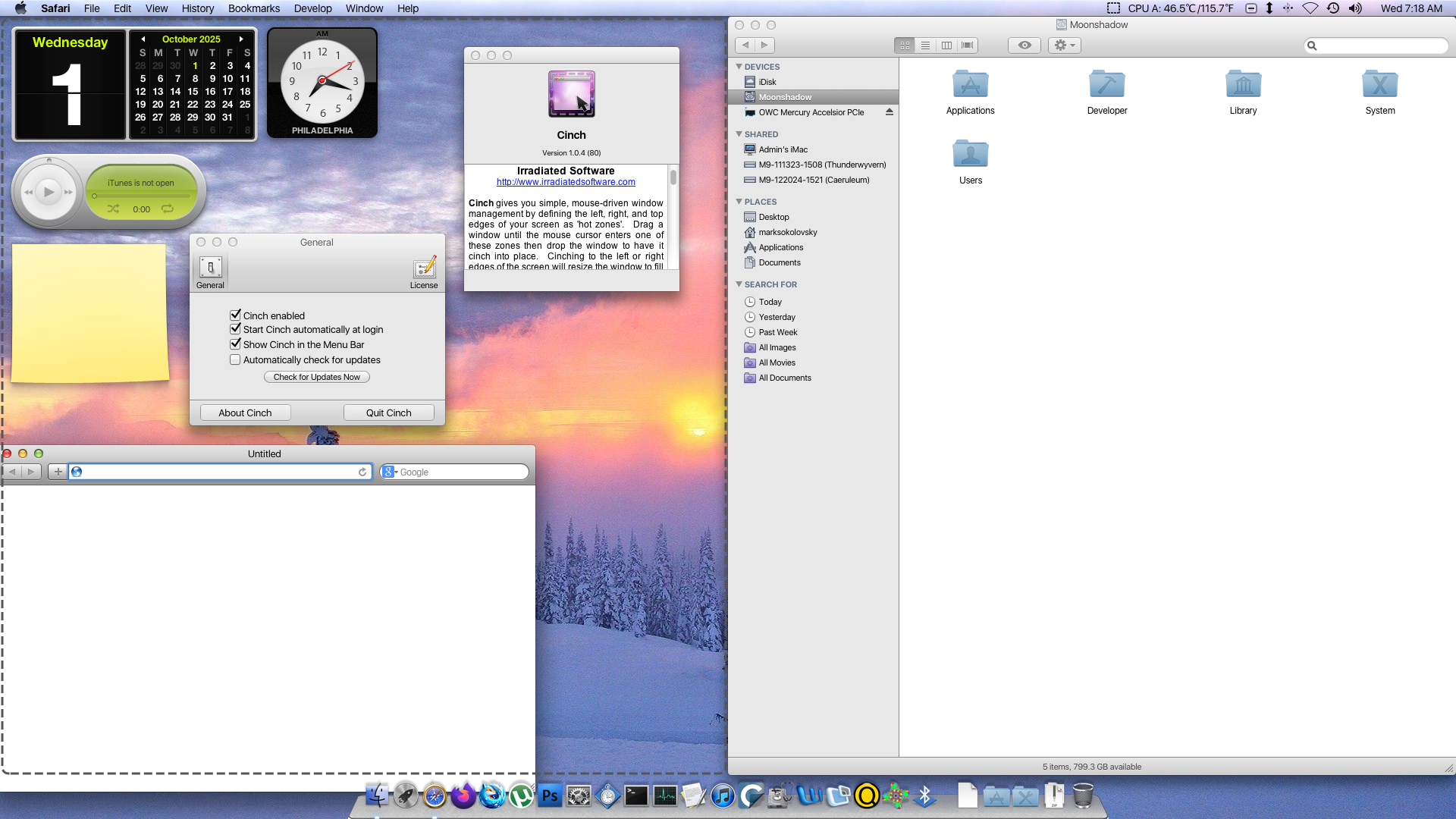1456x819 pixels.
Task: Open the Finder action gear dropdown
Action: pos(1064,45)
